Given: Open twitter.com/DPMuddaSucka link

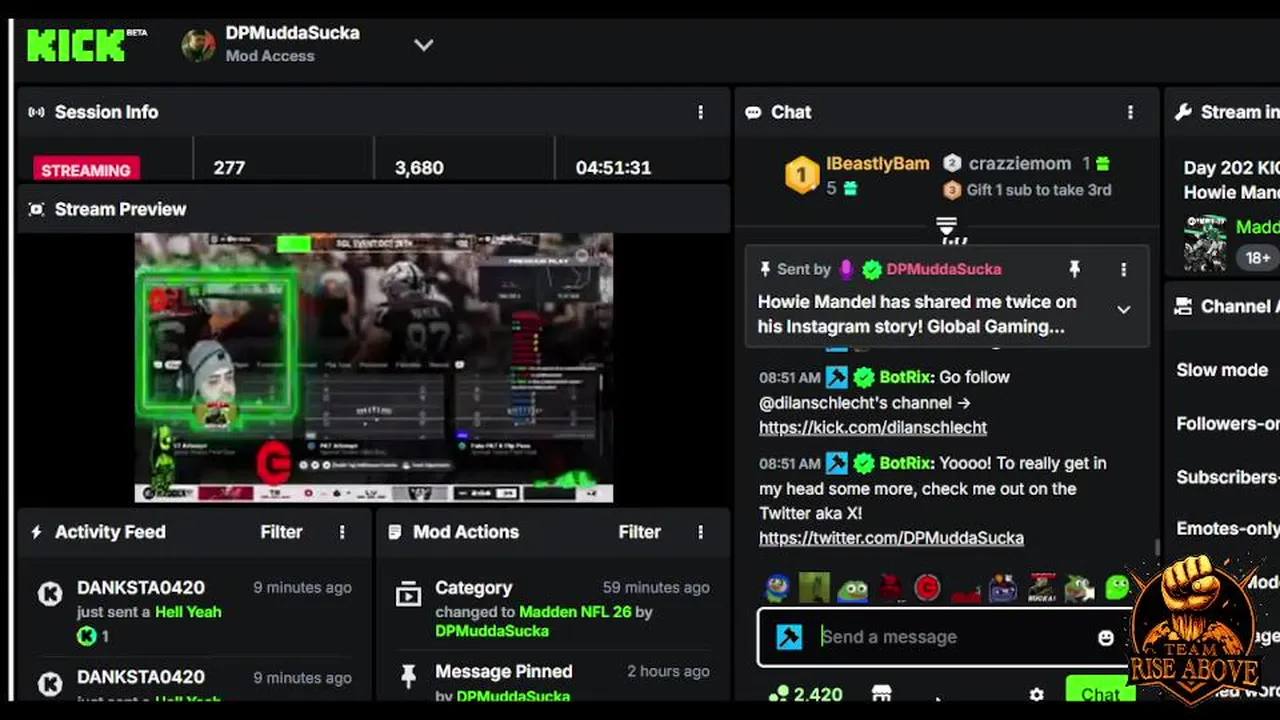Looking at the screenshot, I should point(891,538).
